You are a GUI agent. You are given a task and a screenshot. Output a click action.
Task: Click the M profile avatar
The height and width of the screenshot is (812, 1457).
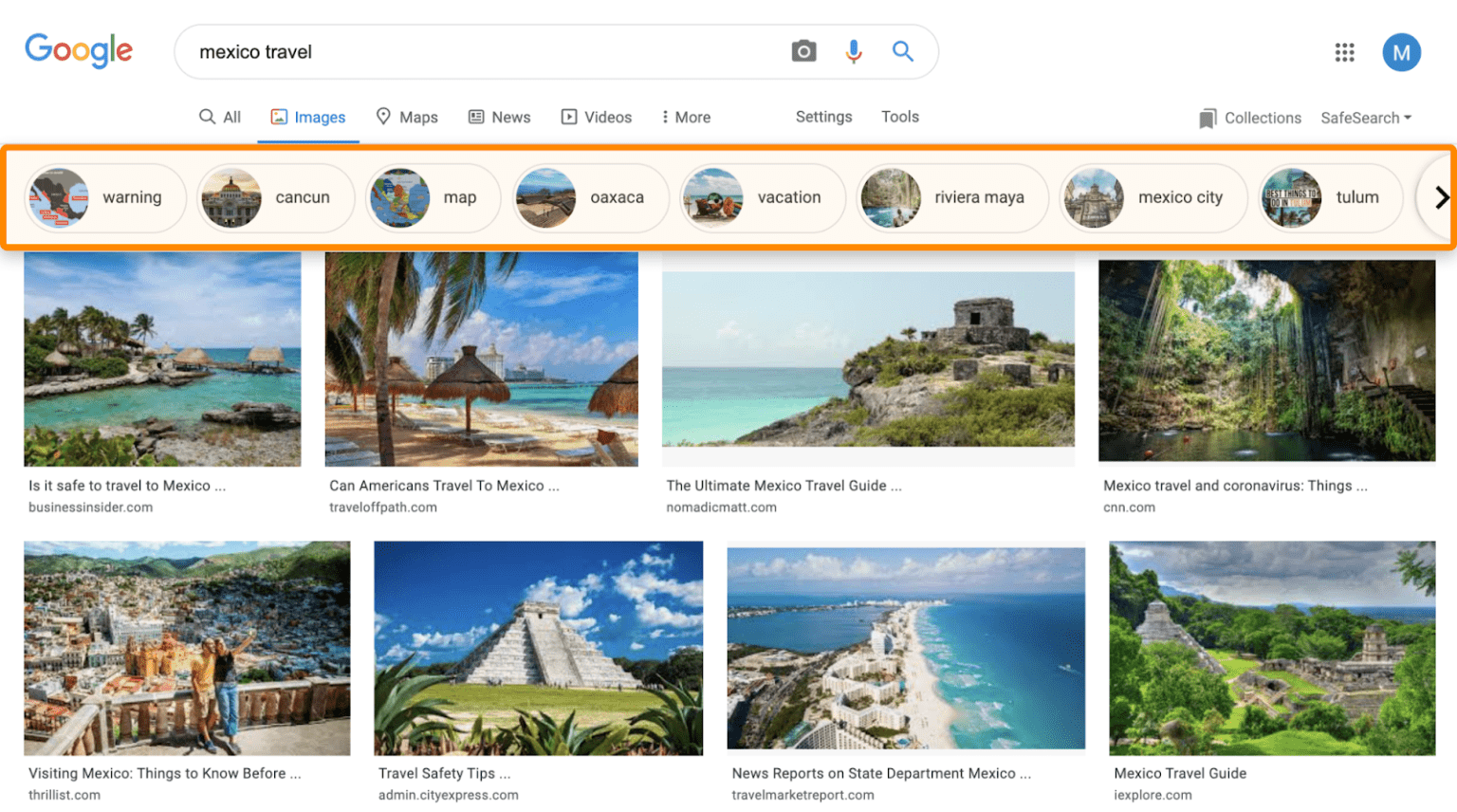pos(1402,52)
